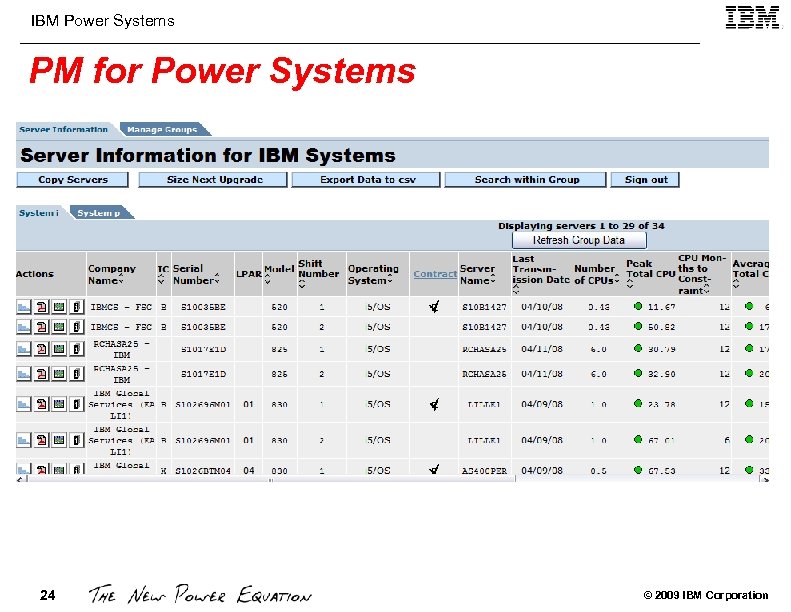Click the green table icon in the row with peak CPU 11.67

pyautogui.click(x=59, y=307)
